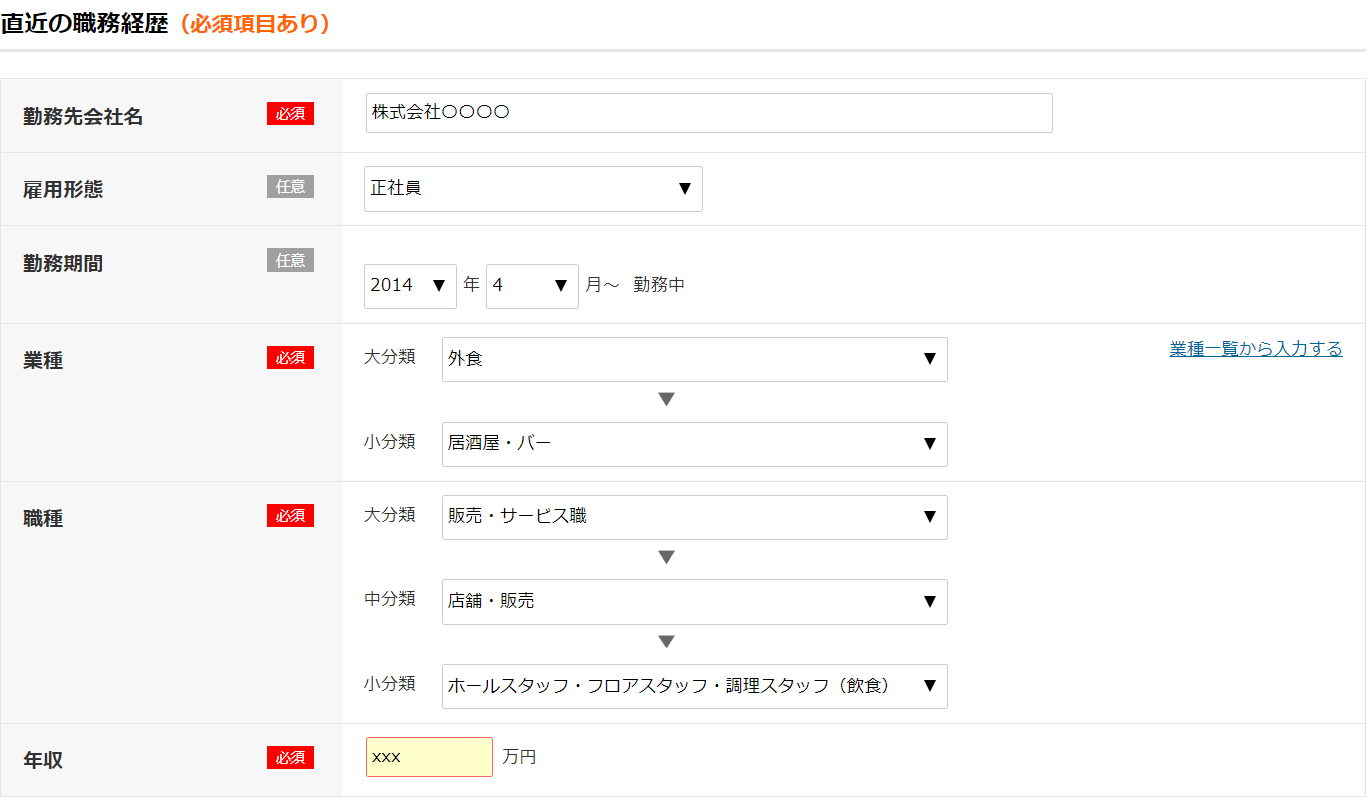Click the 大分類 label in 職種 row
The width and height of the screenshot is (1368, 808).
point(390,515)
